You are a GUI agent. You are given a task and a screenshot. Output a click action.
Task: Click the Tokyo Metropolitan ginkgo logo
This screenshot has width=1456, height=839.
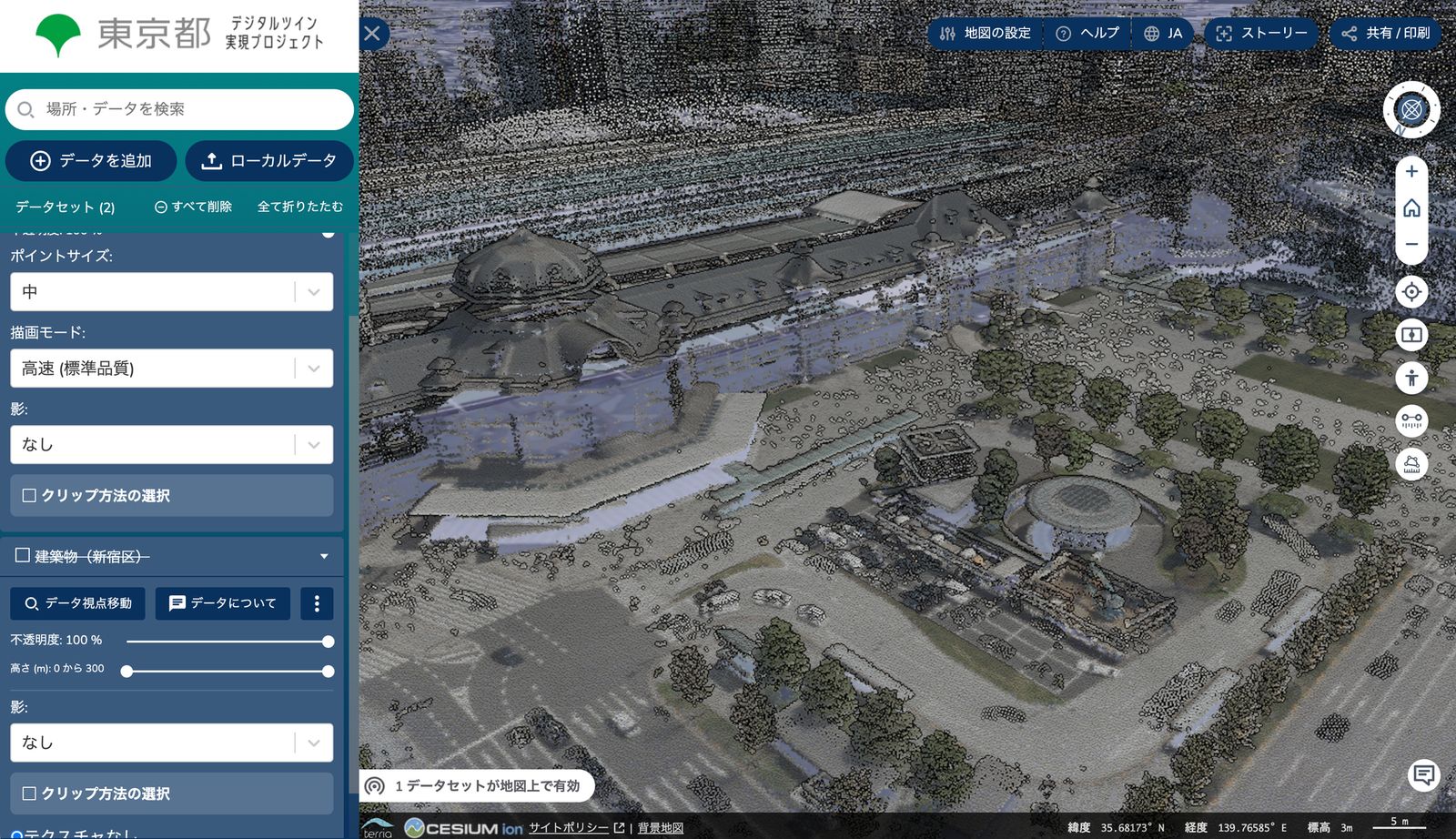[x=58, y=35]
